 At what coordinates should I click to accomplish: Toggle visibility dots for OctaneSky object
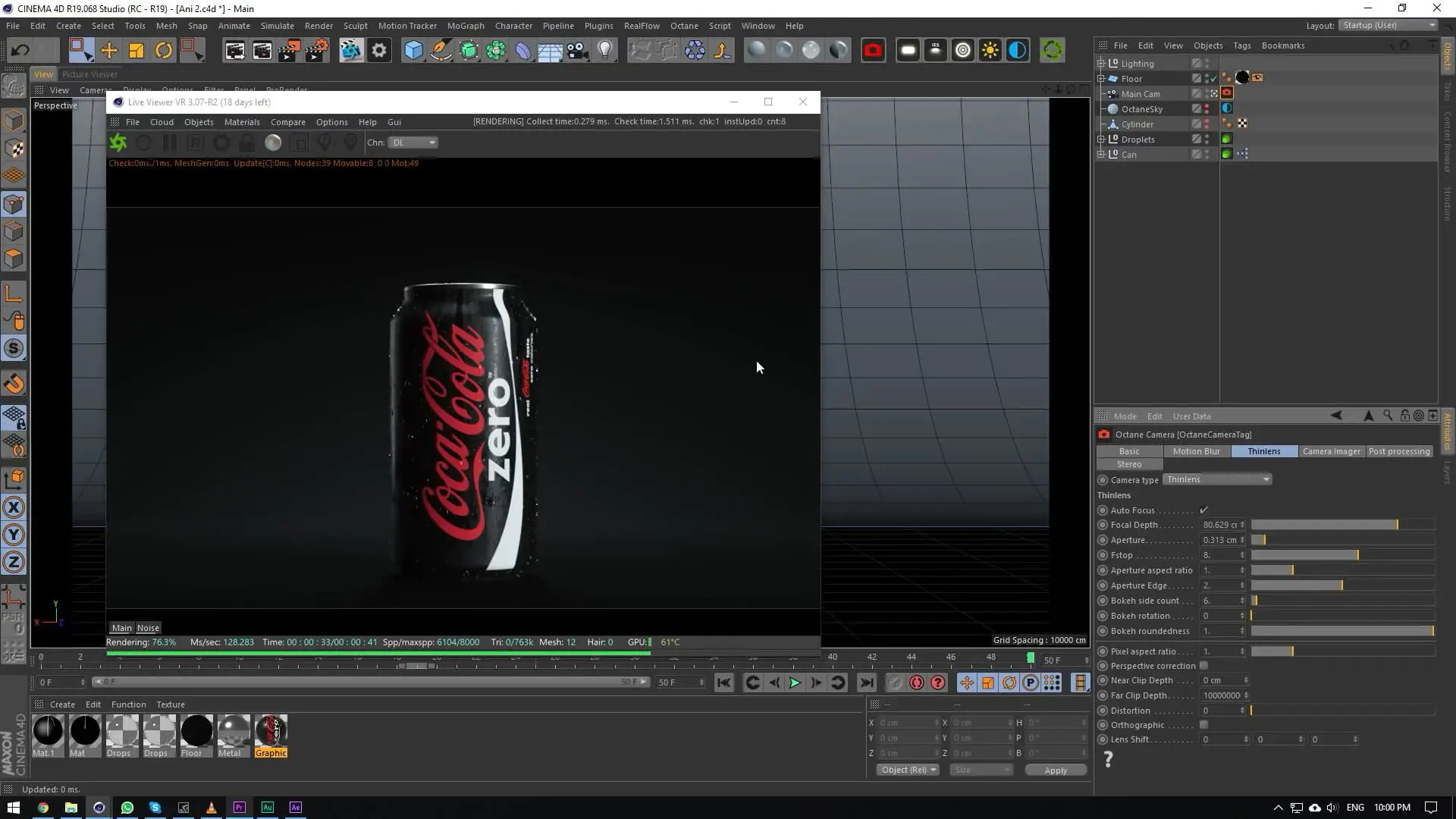[x=1207, y=109]
